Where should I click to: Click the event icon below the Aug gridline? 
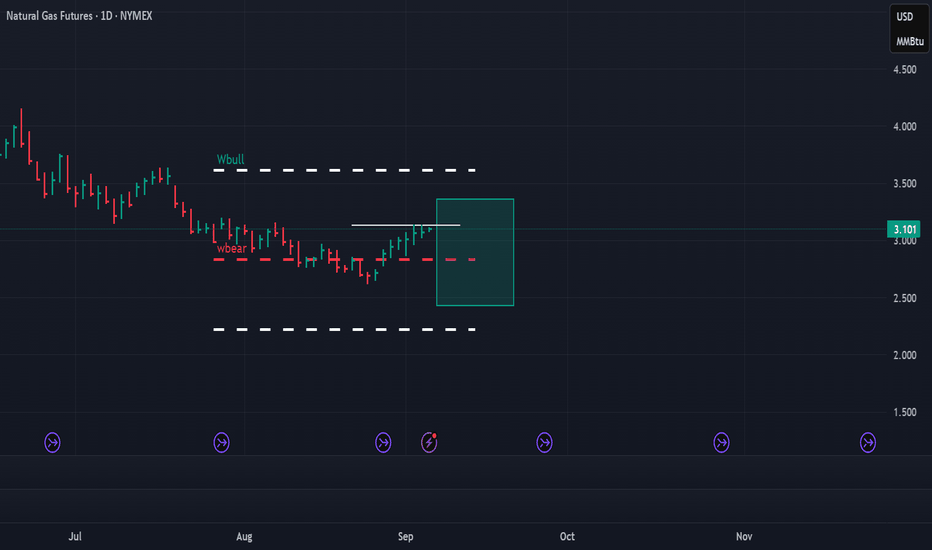coord(222,442)
